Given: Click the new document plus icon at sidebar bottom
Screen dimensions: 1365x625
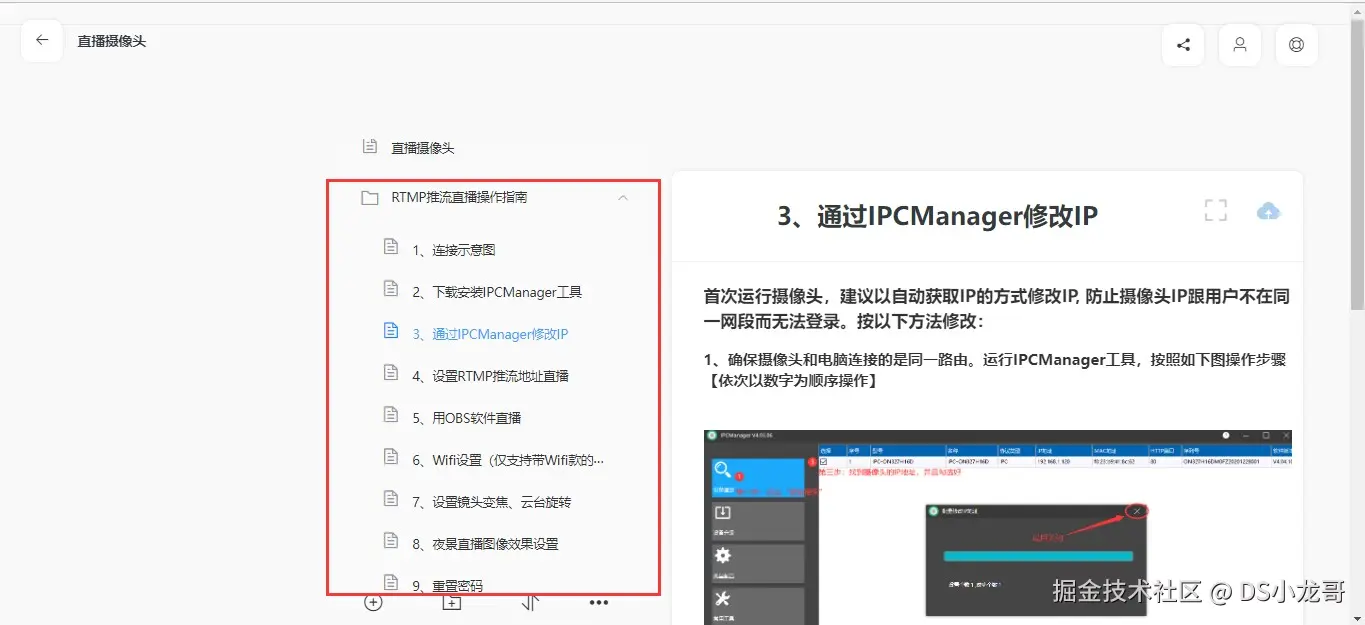Looking at the screenshot, I should [373, 602].
